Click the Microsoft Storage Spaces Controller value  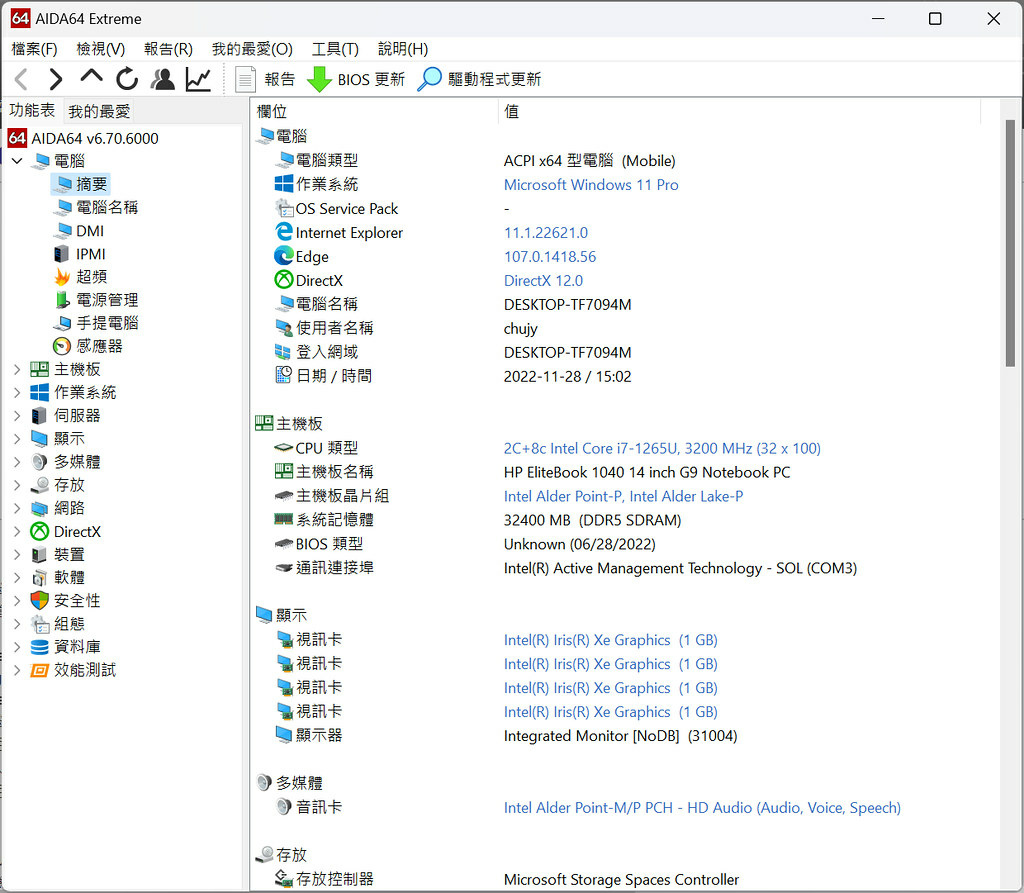click(621, 880)
